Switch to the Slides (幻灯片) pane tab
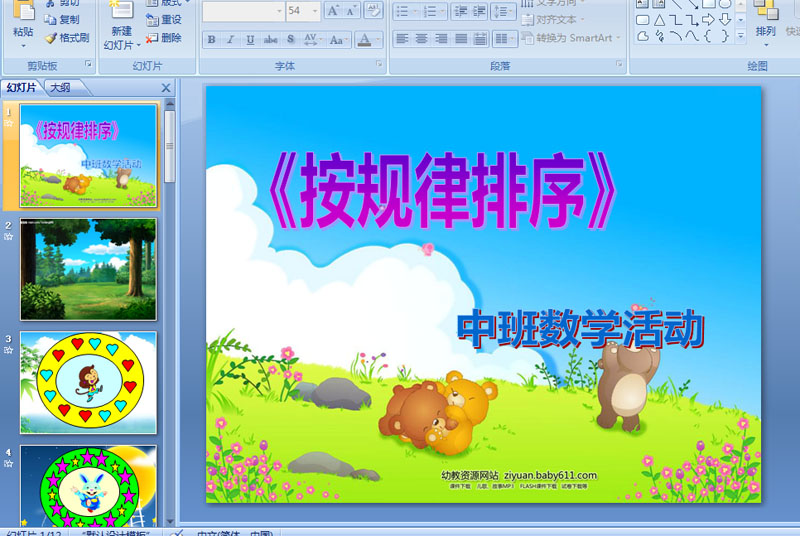This screenshot has width=800, height=536. point(21,88)
